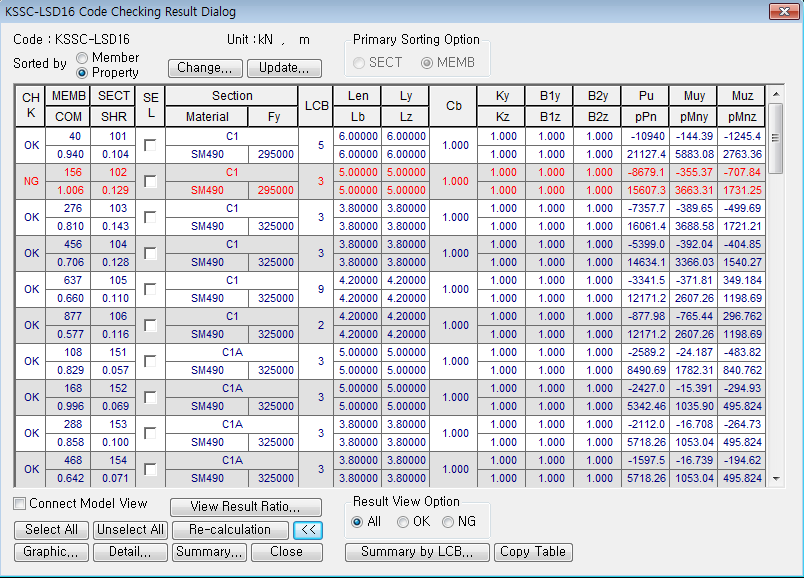Image resolution: width=804 pixels, height=578 pixels.
Task: Tick the SEL checkbox for member 276
Action: [x=150, y=217]
